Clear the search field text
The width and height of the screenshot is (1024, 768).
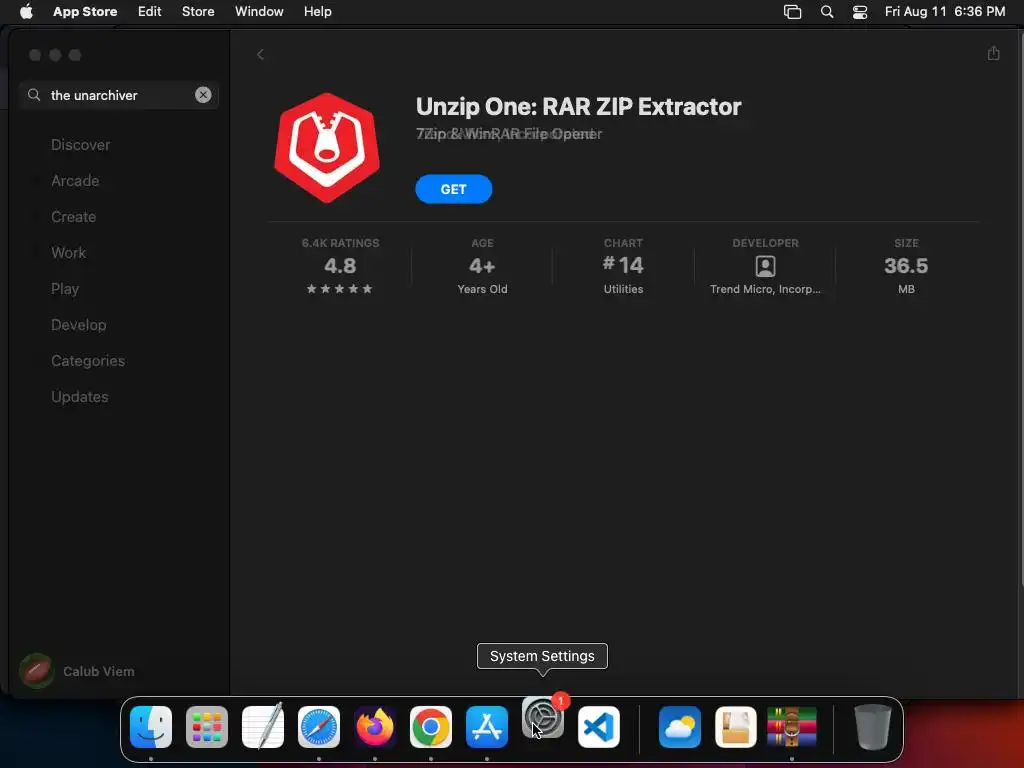coord(203,95)
